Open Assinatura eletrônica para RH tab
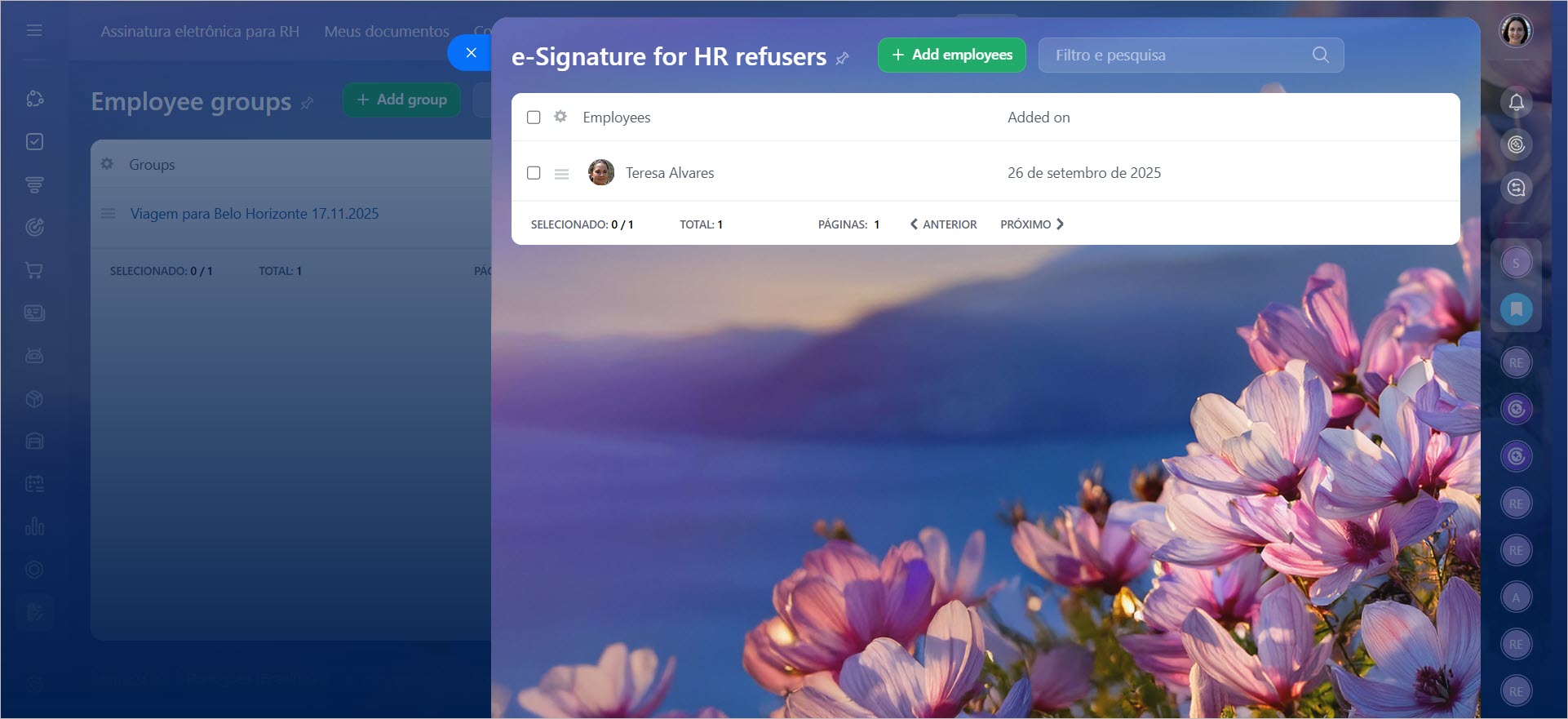The width and height of the screenshot is (1568, 719). [200, 31]
